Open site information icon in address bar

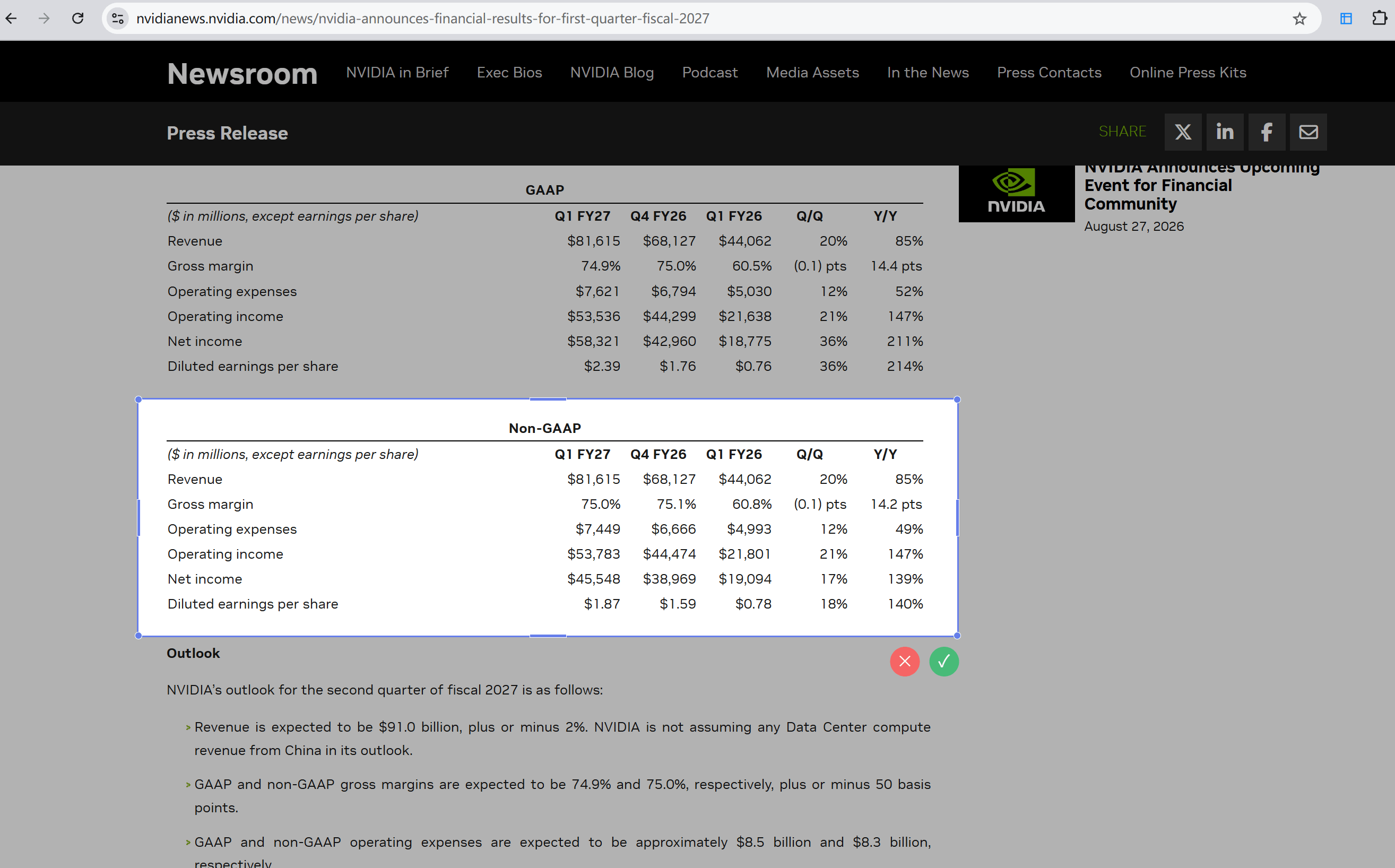tap(118, 19)
